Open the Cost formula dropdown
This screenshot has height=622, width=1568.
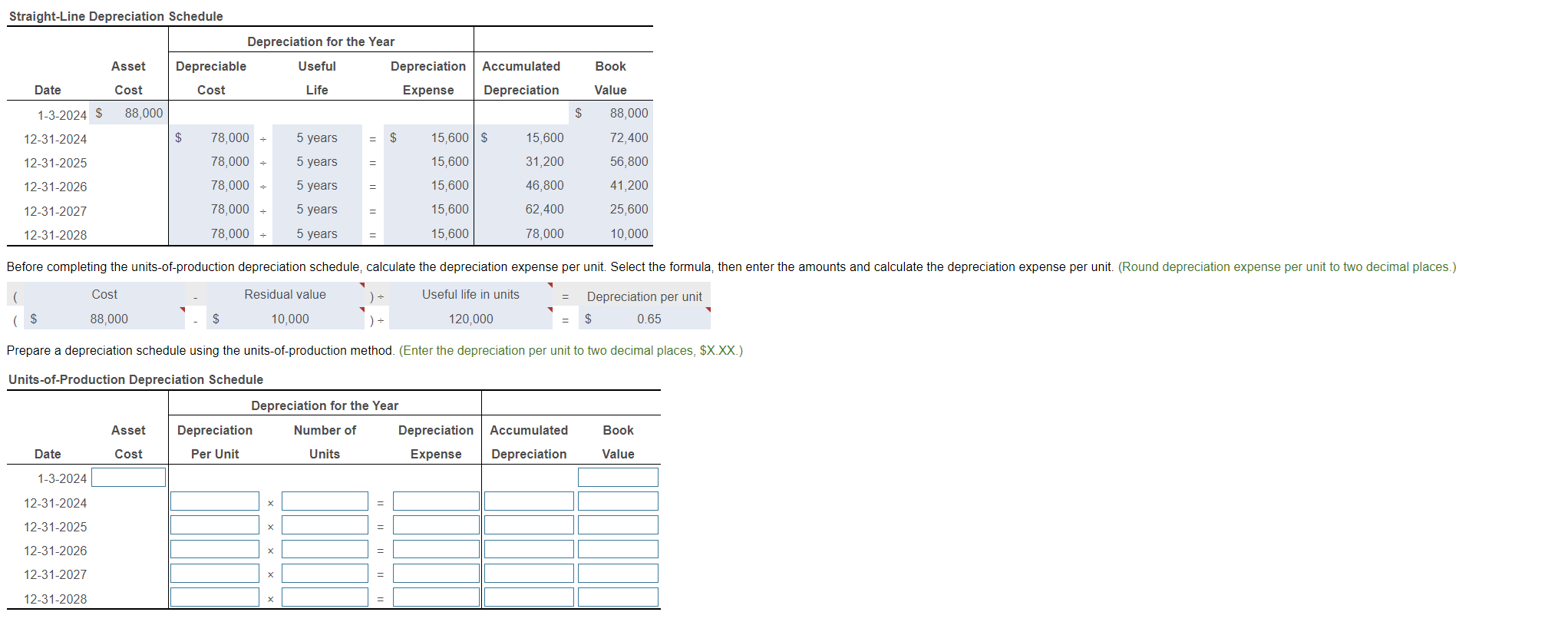(x=104, y=295)
